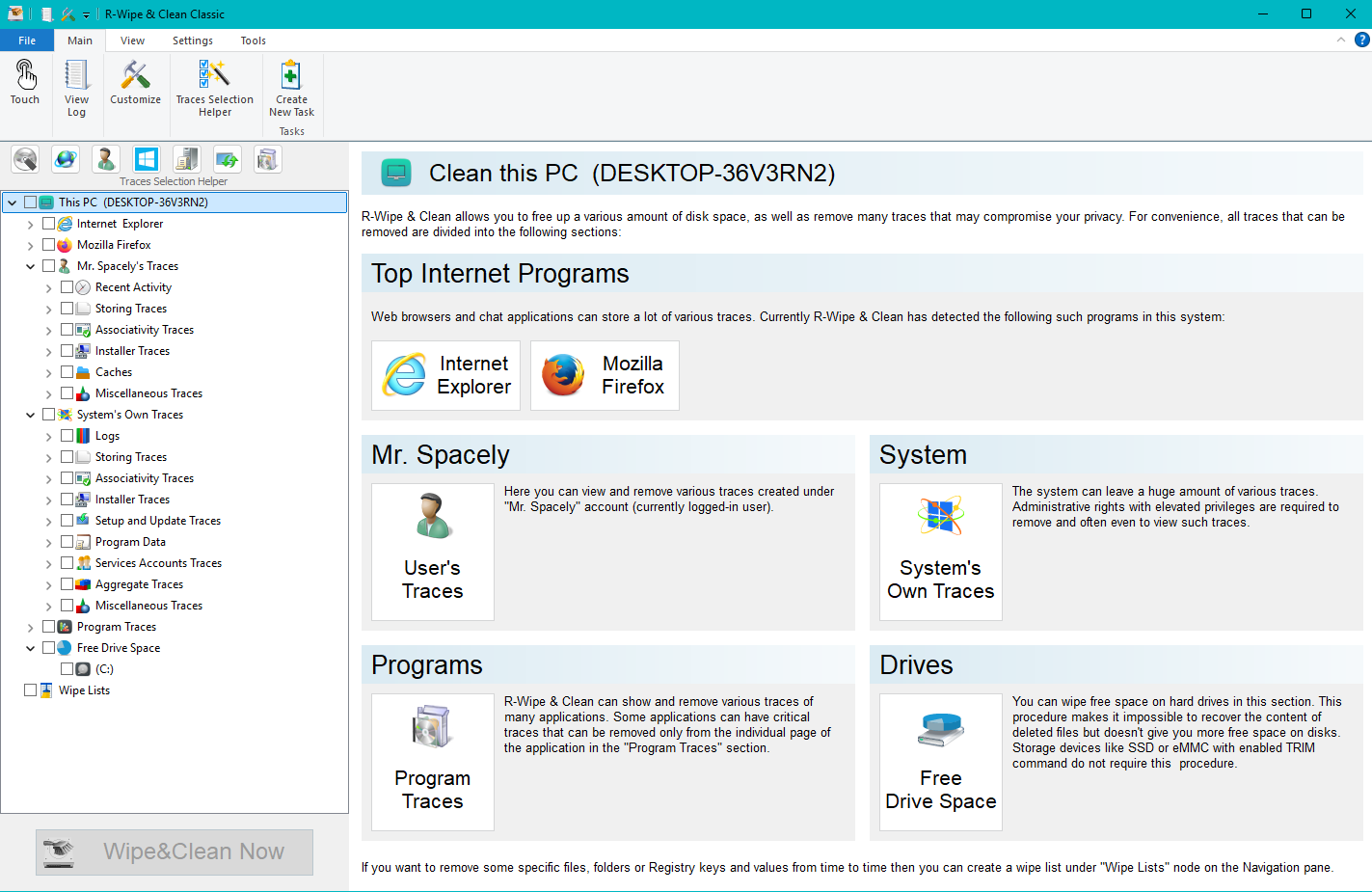Open View Log from the ribbon
Screen dimensions: 1372x892
[x=76, y=88]
